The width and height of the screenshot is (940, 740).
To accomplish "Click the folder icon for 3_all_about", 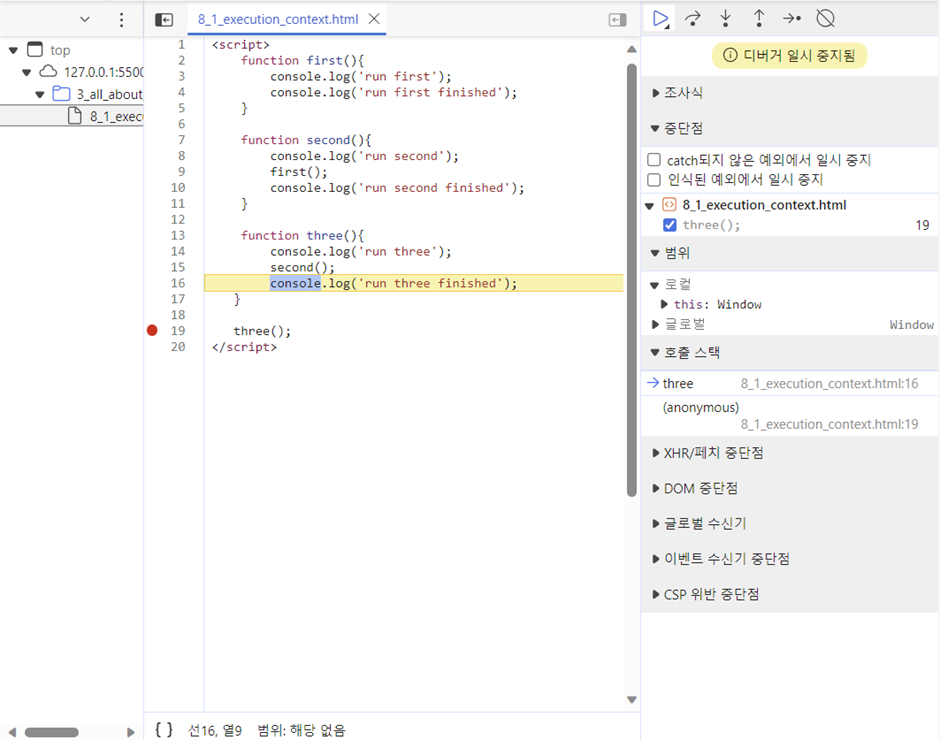I will (61, 94).
